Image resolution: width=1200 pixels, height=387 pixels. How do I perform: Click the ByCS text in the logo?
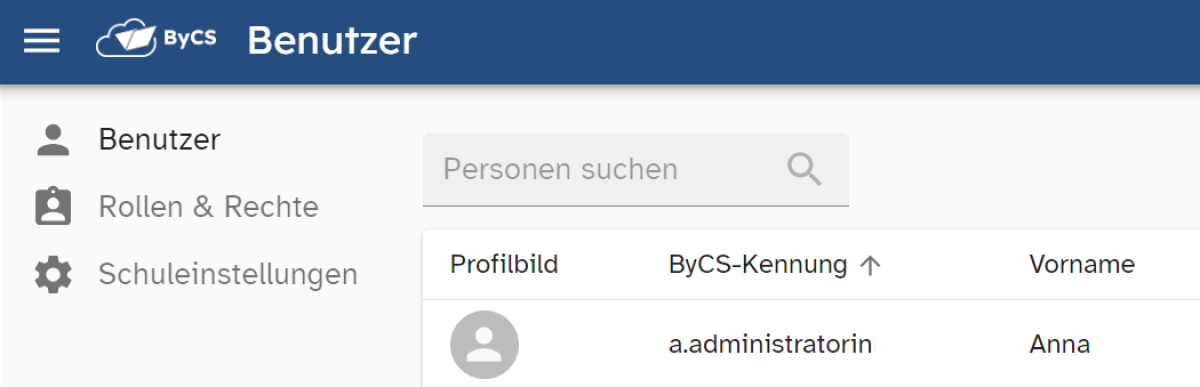[x=190, y=40]
